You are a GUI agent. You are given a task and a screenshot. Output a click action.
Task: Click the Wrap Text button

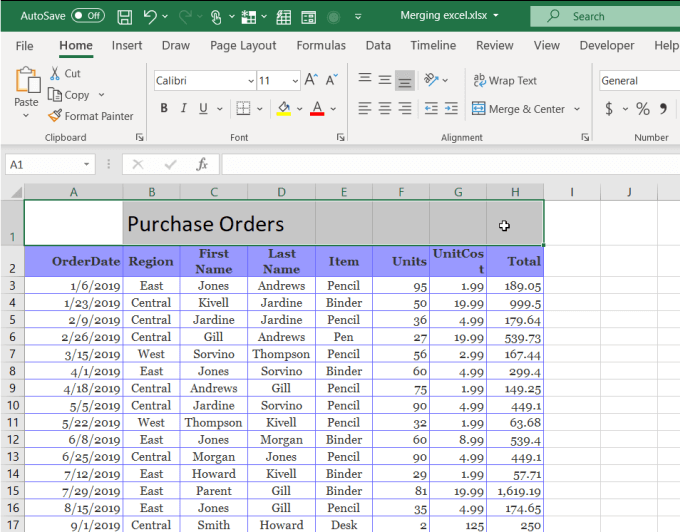tap(505, 80)
